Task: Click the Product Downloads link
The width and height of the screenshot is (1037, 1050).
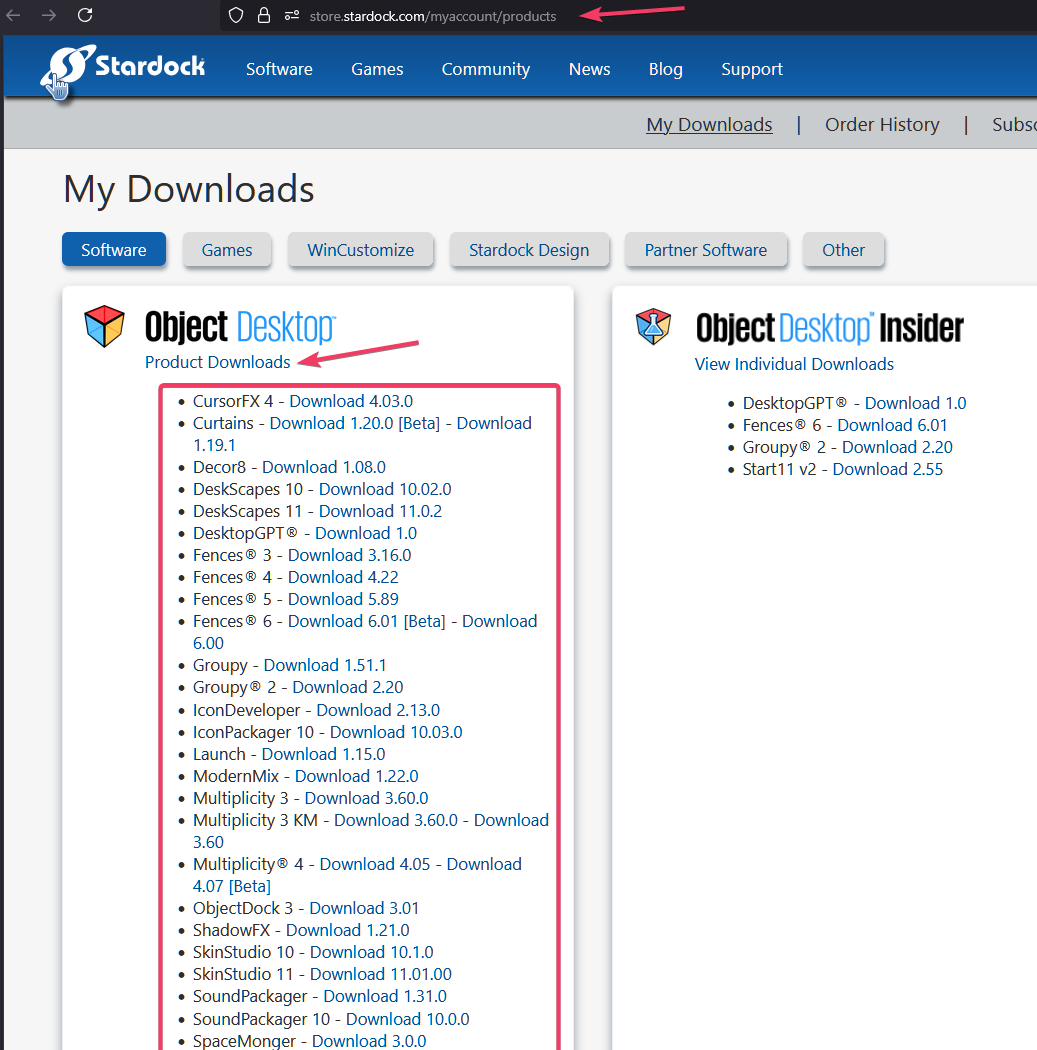Action: click(217, 362)
